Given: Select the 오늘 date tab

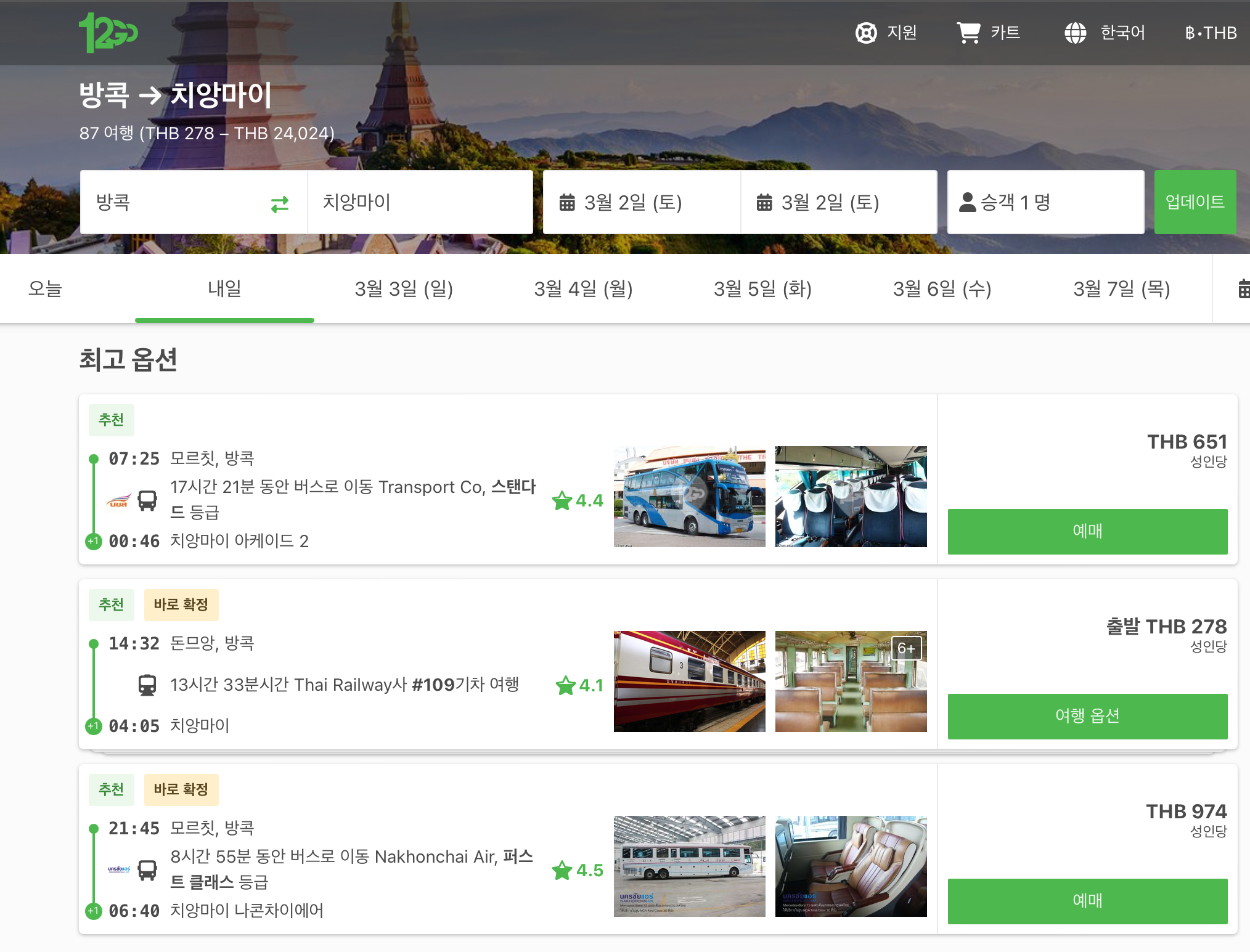Looking at the screenshot, I should [45, 288].
